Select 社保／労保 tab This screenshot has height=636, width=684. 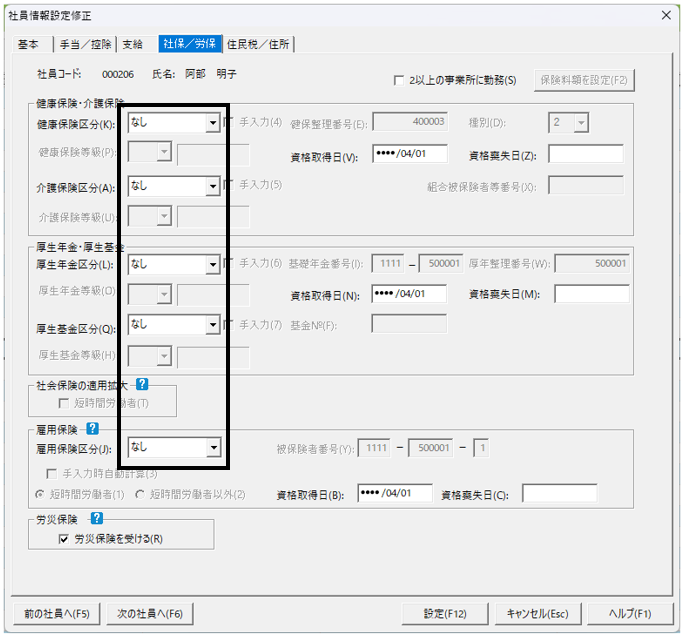(x=190, y=44)
